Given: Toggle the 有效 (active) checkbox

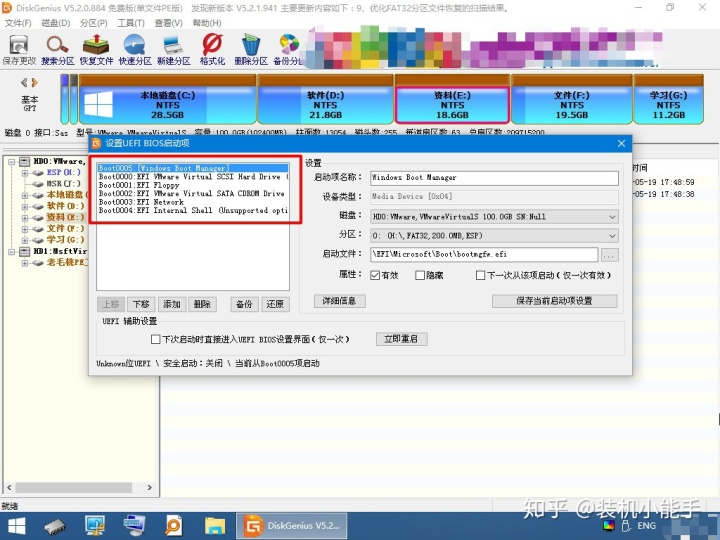Looking at the screenshot, I should pyautogui.click(x=375, y=276).
